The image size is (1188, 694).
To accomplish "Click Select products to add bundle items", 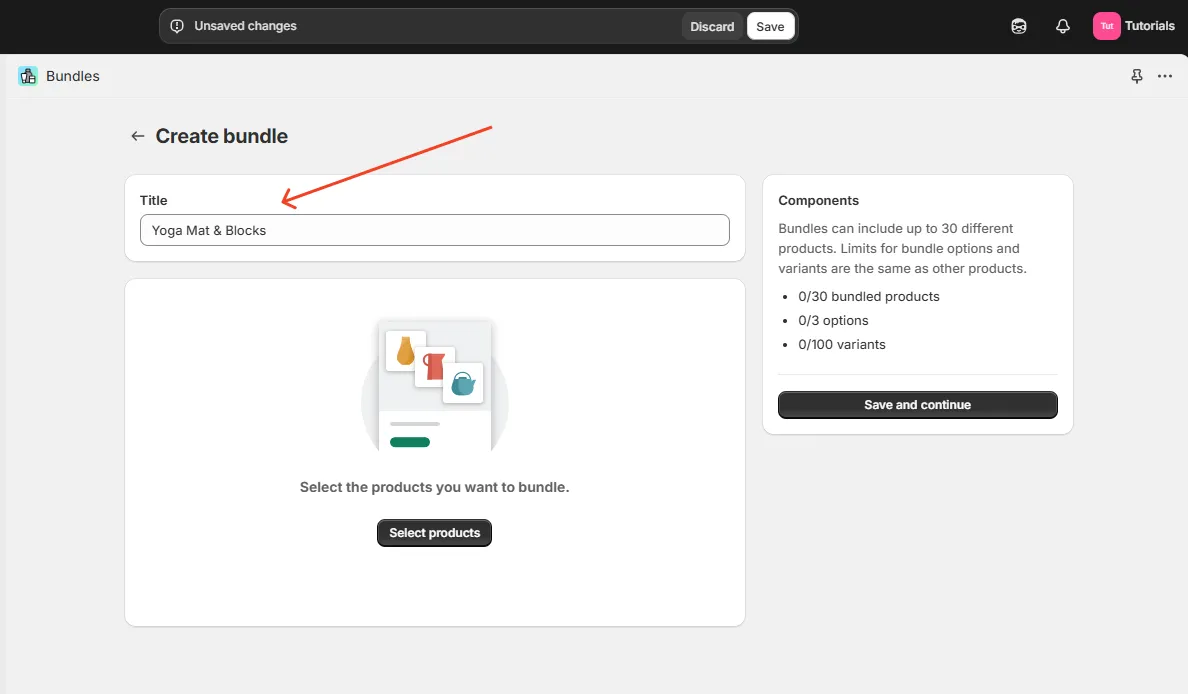I will click(434, 533).
